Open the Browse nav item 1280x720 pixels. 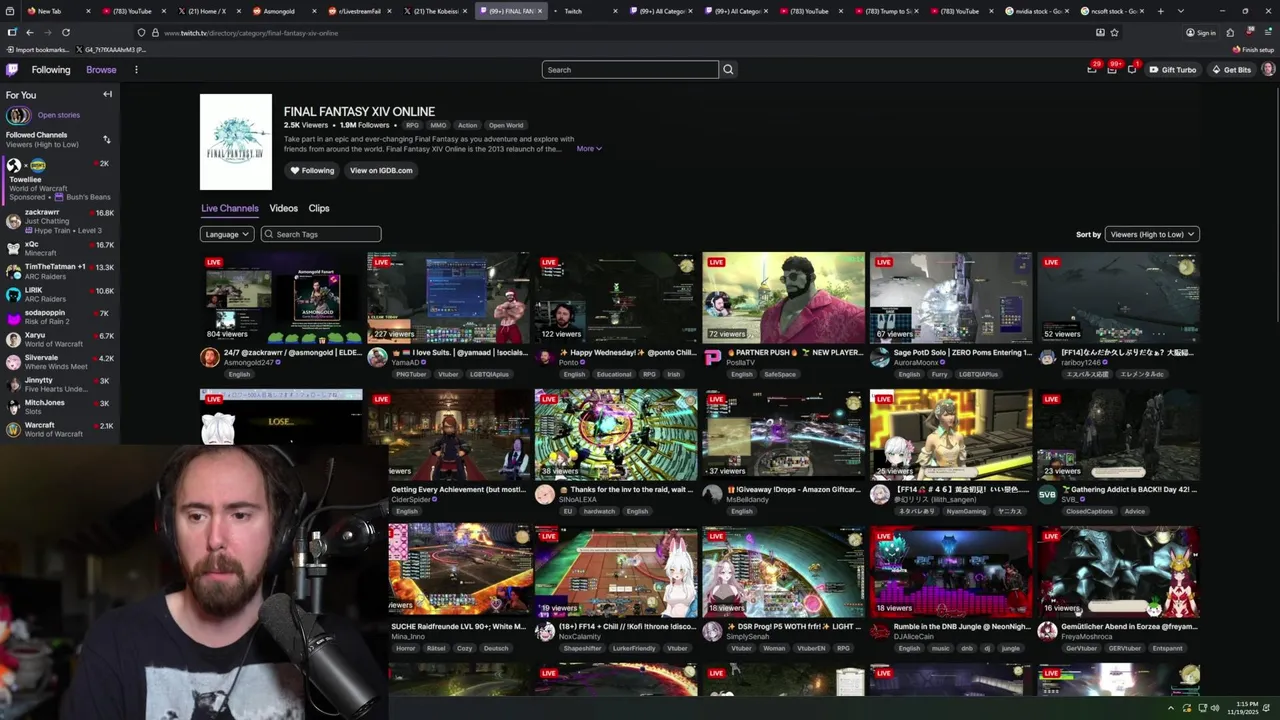point(101,70)
